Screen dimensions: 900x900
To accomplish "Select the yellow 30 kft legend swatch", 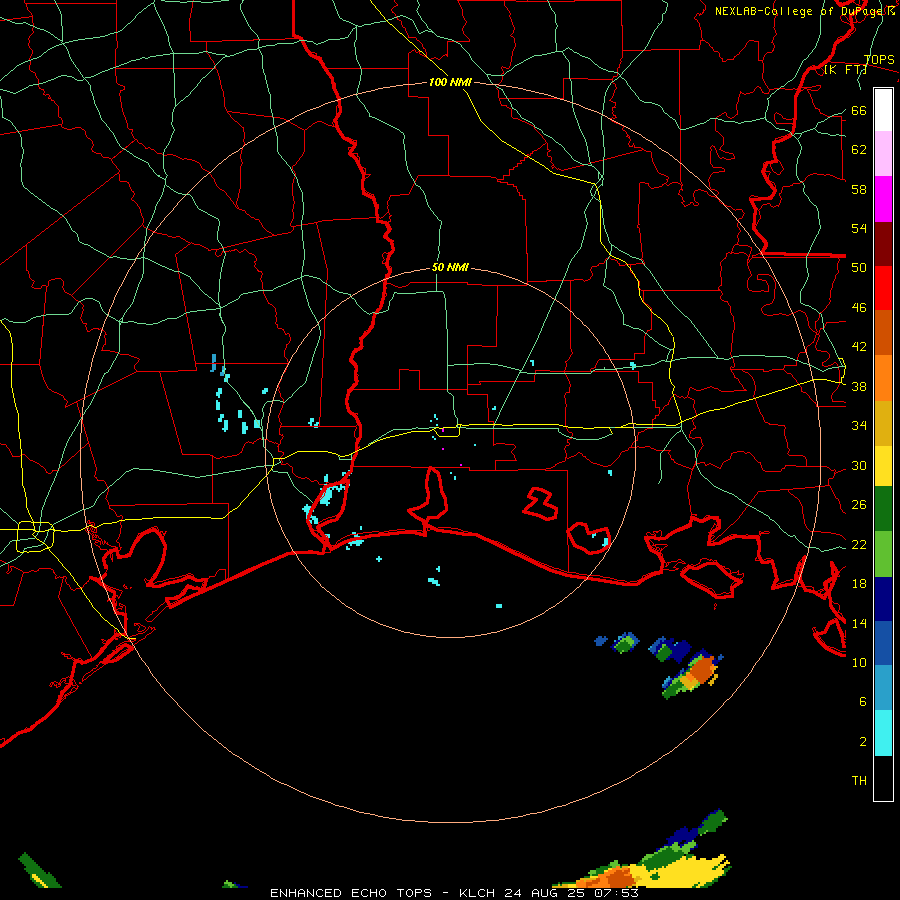I will [x=883, y=465].
